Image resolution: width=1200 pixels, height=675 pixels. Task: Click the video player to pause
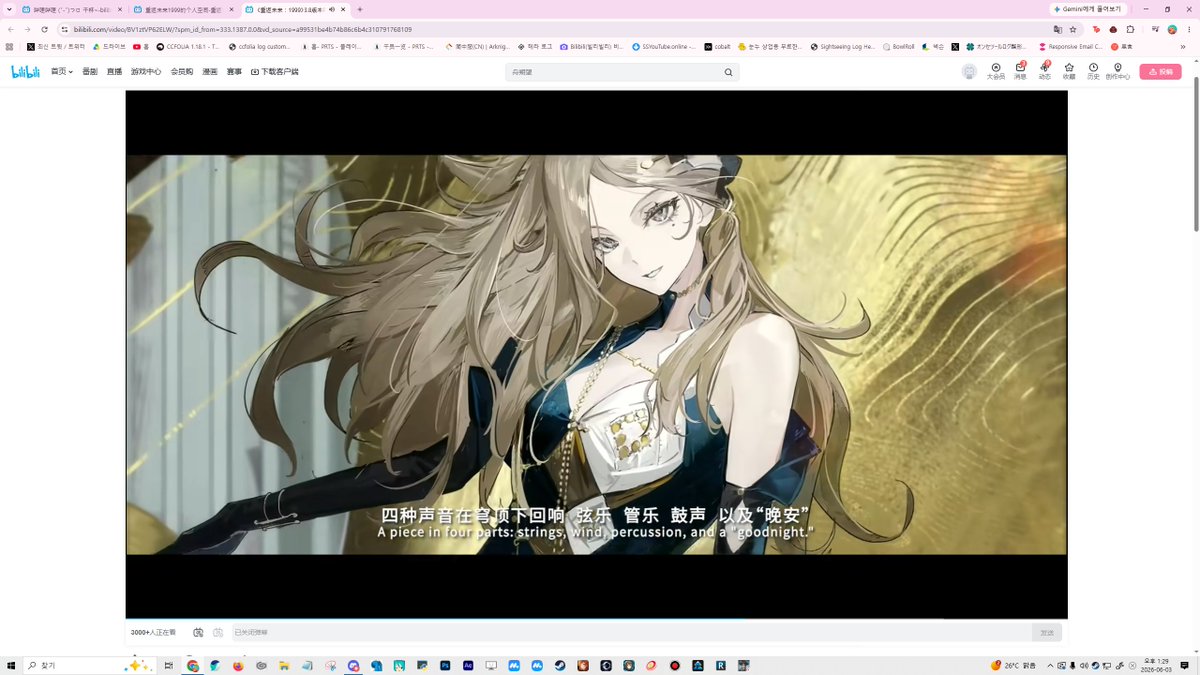pyautogui.click(x=596, y=354)
